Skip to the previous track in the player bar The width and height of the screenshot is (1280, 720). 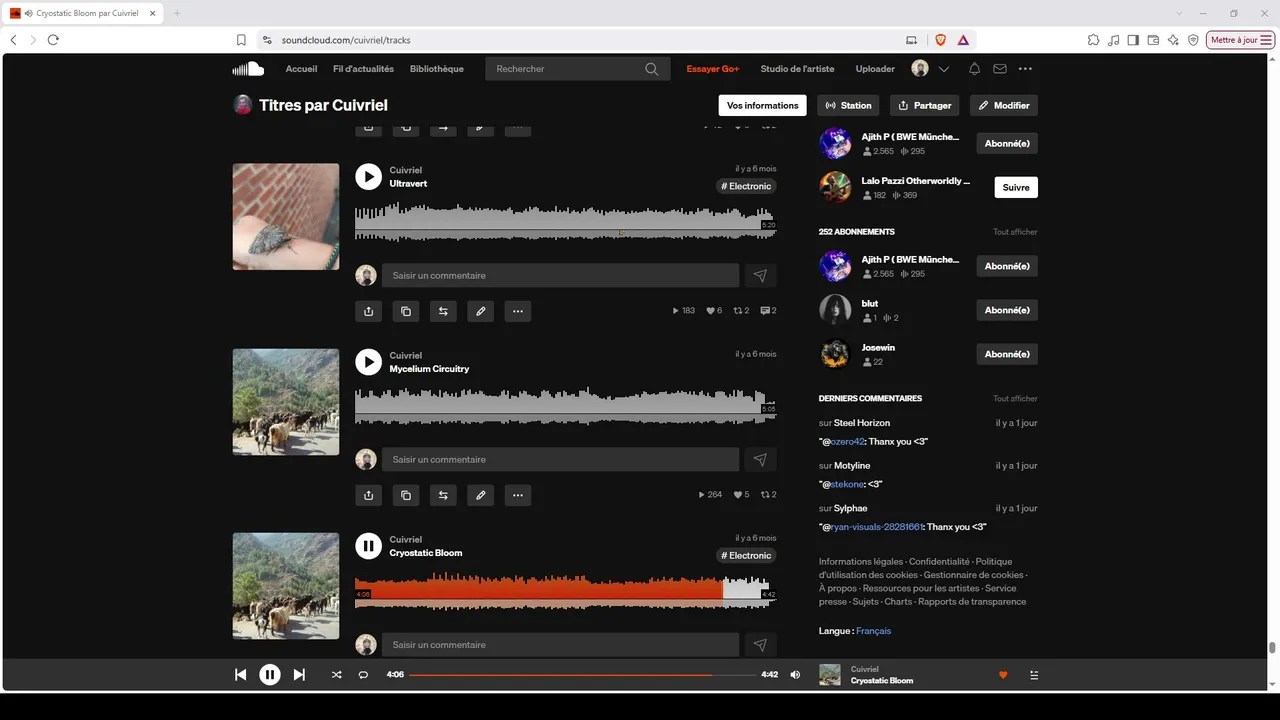click(x=240, y=675)
